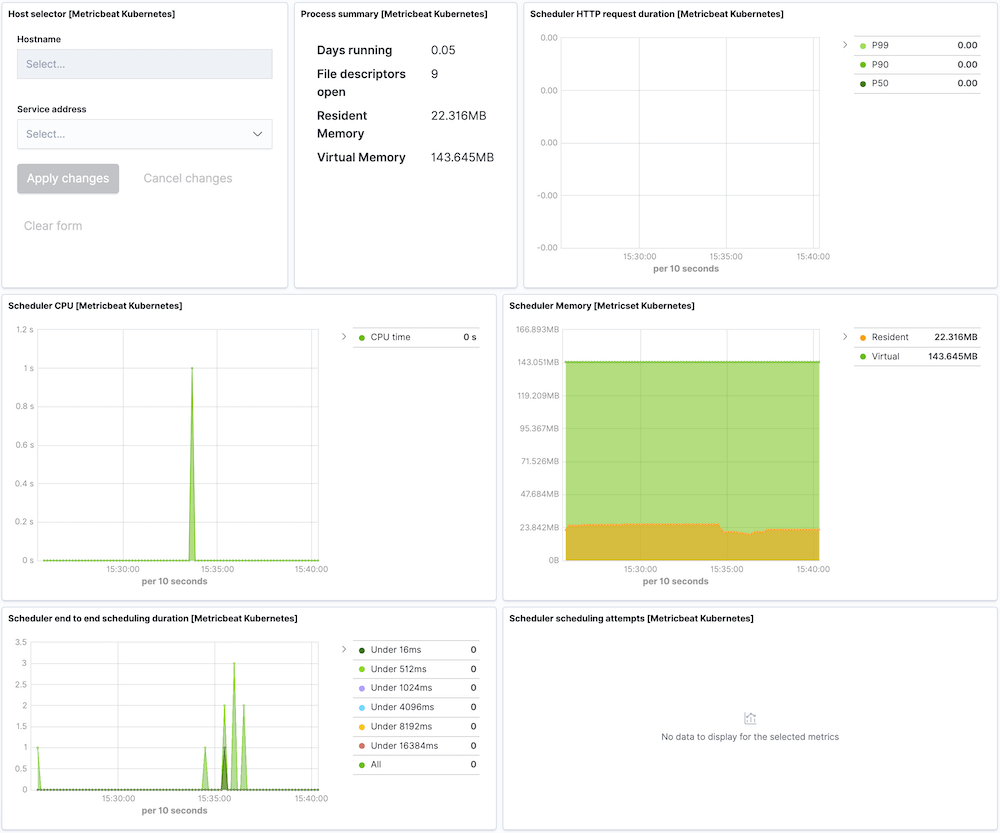The image size is (1000, 833).
Task: Click the yellow swatch beside Under 8192ms
Action: click(360, 726)
